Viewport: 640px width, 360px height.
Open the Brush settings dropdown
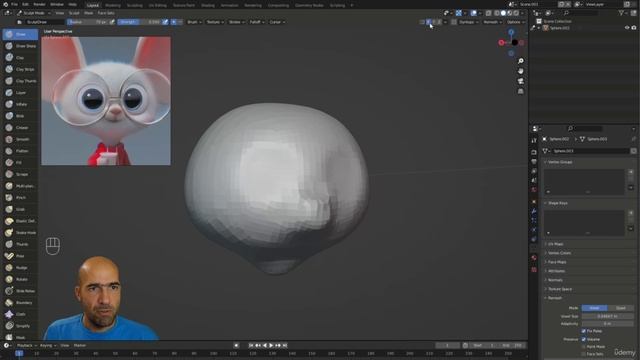pos(194,22)
